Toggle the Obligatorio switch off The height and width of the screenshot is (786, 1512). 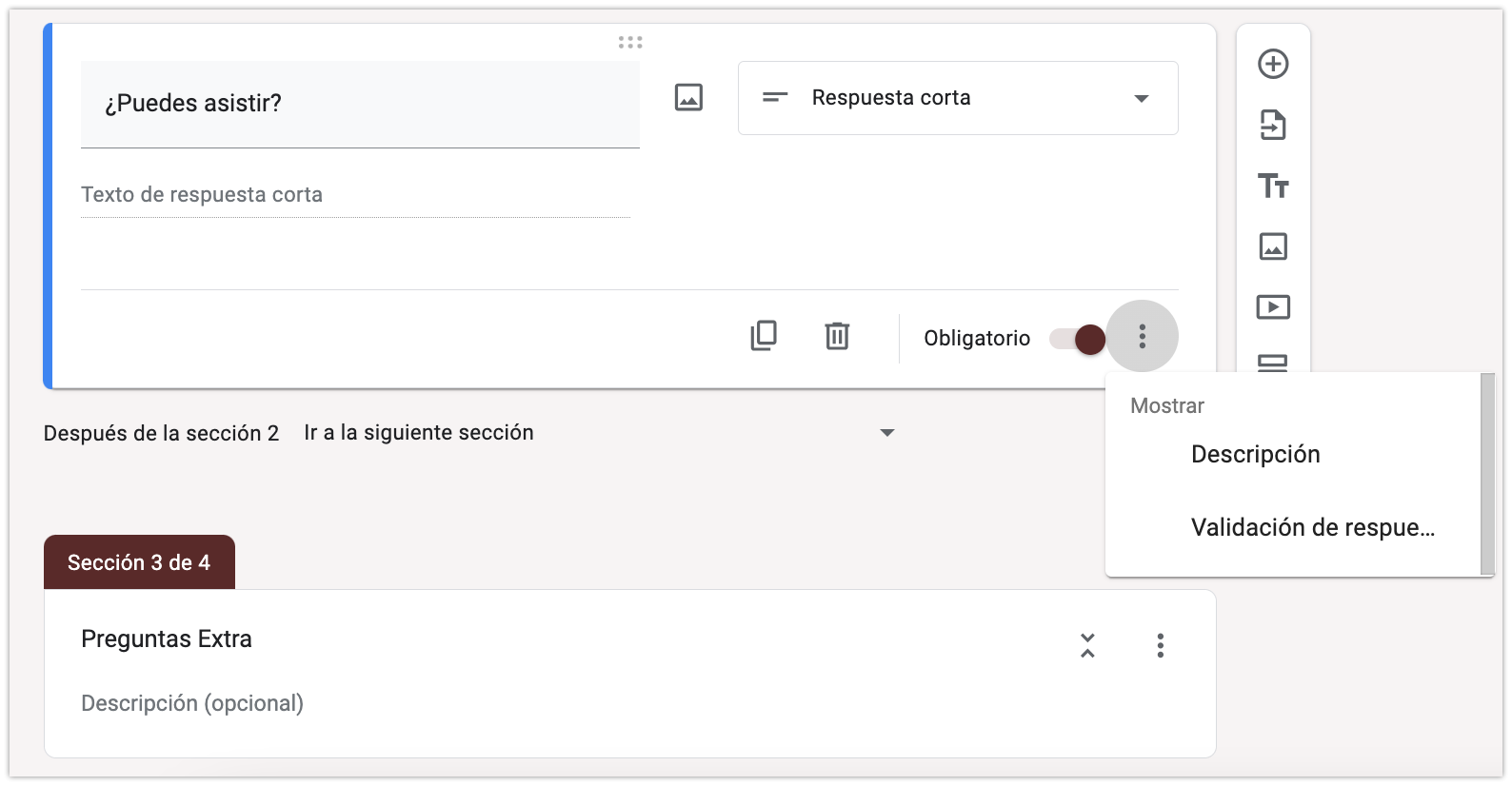[1078, 339]
